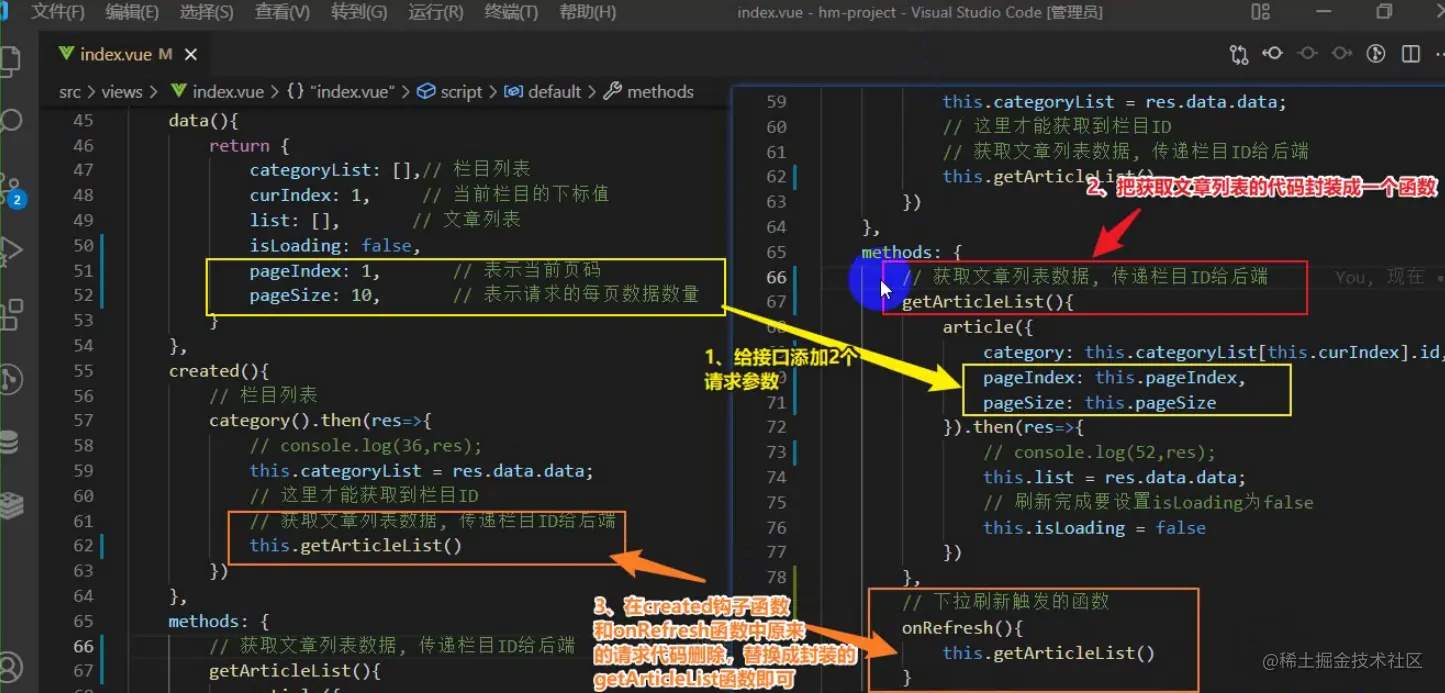Expand the default breadcrumb

click(543, 92)
